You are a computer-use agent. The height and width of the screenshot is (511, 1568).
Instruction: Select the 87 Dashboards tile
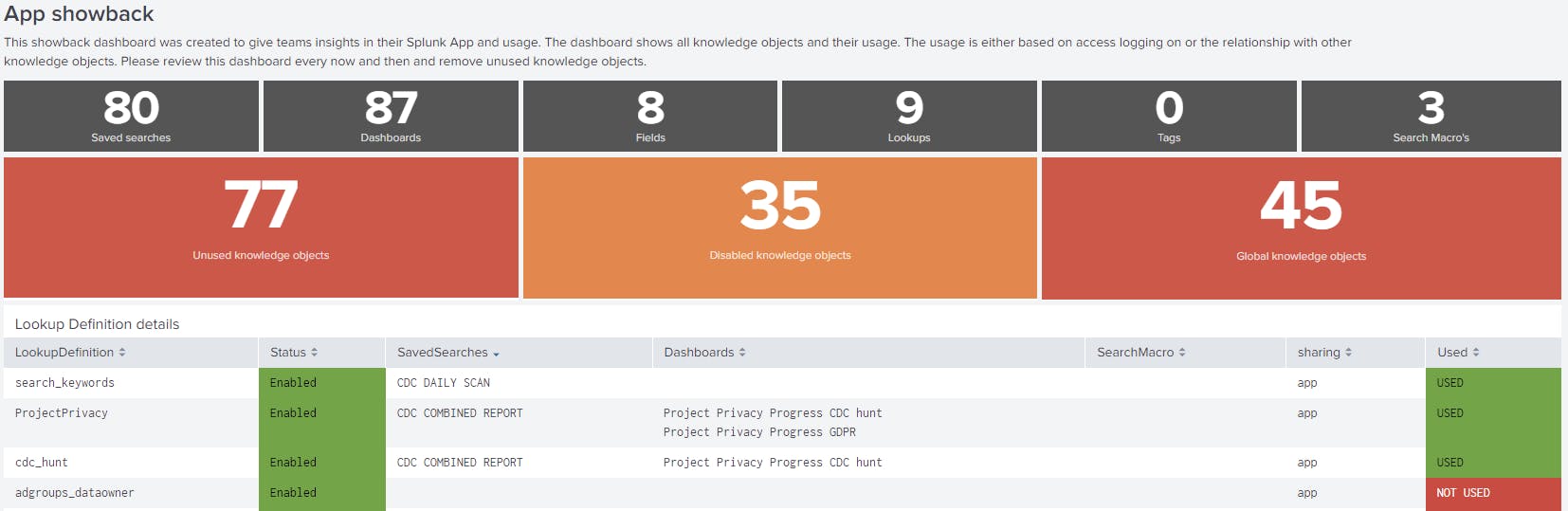coord(391,116)
